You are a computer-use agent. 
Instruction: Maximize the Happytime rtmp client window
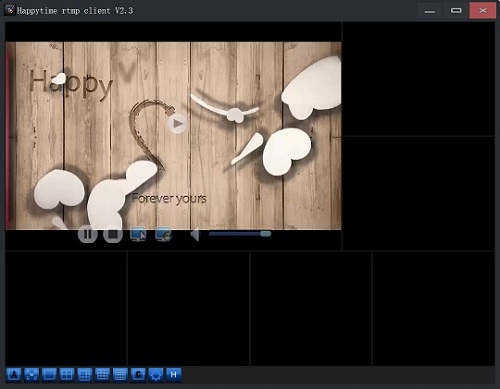[x=456, y=11]
